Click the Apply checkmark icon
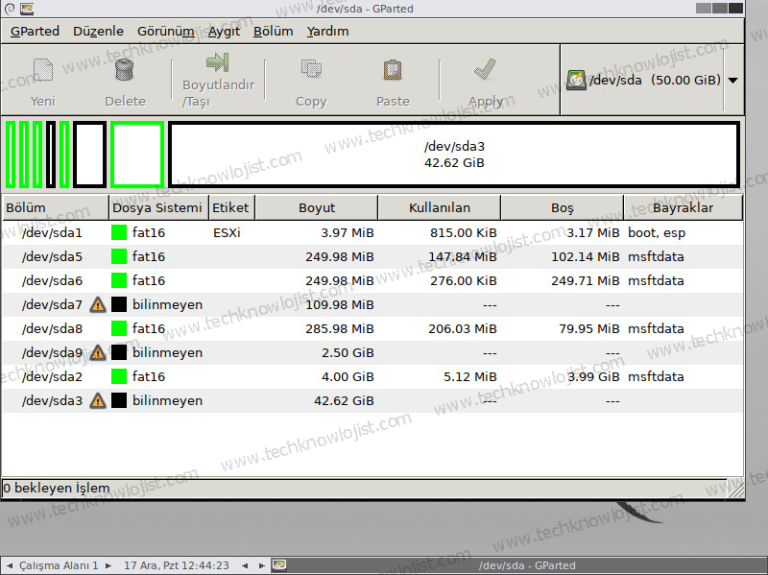 click(485, 70)
